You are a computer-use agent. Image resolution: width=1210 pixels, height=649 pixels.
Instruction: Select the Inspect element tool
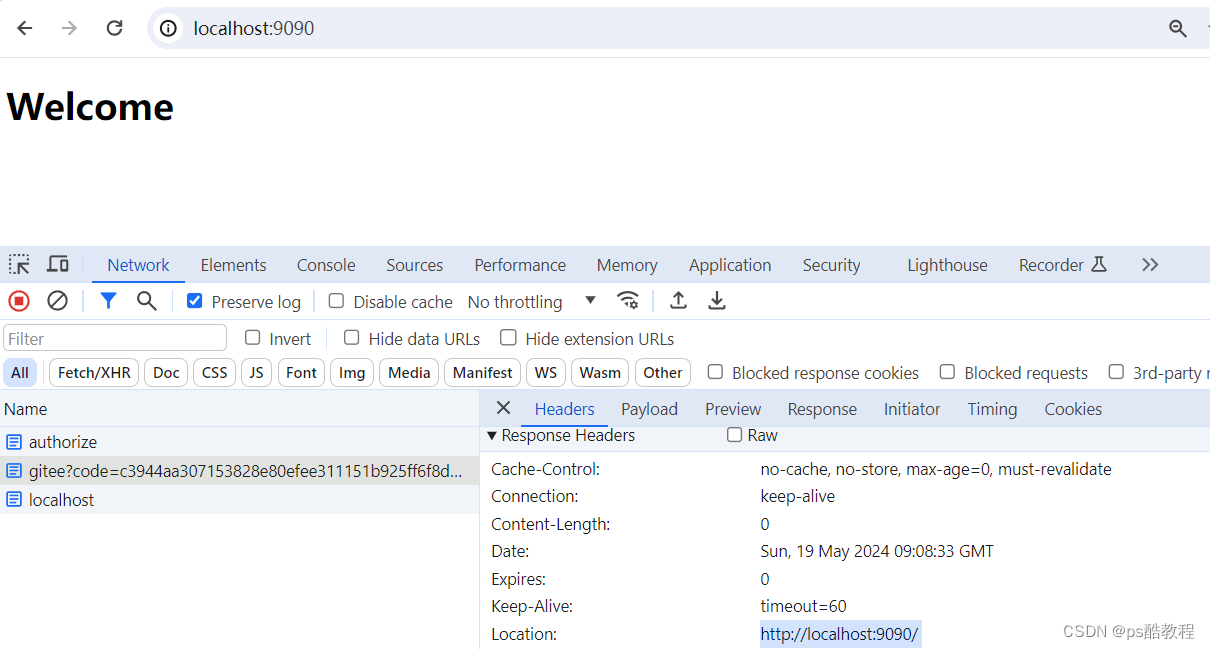point(18,264)
